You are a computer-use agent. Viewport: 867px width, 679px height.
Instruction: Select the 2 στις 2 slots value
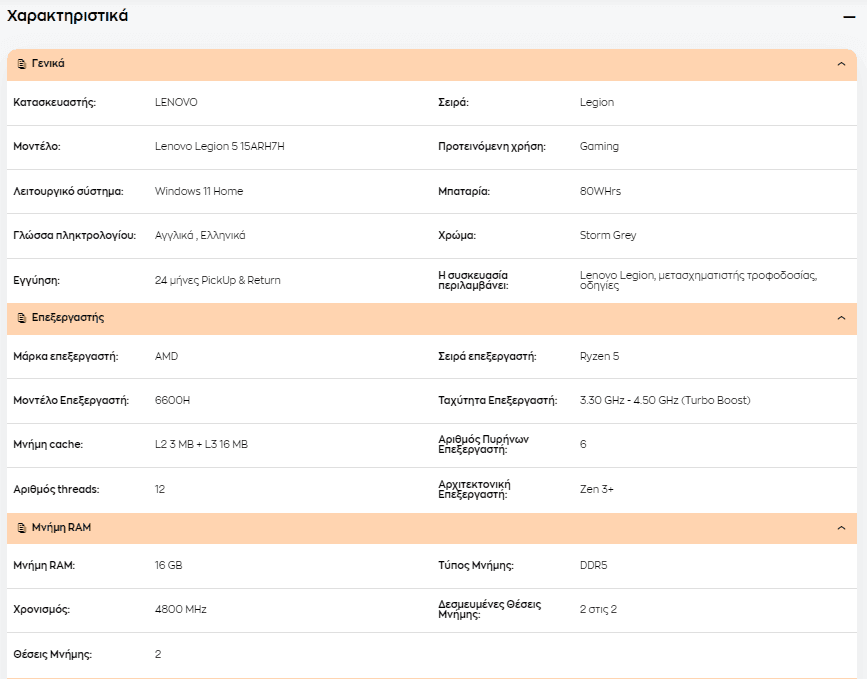[x=598, y=609]
